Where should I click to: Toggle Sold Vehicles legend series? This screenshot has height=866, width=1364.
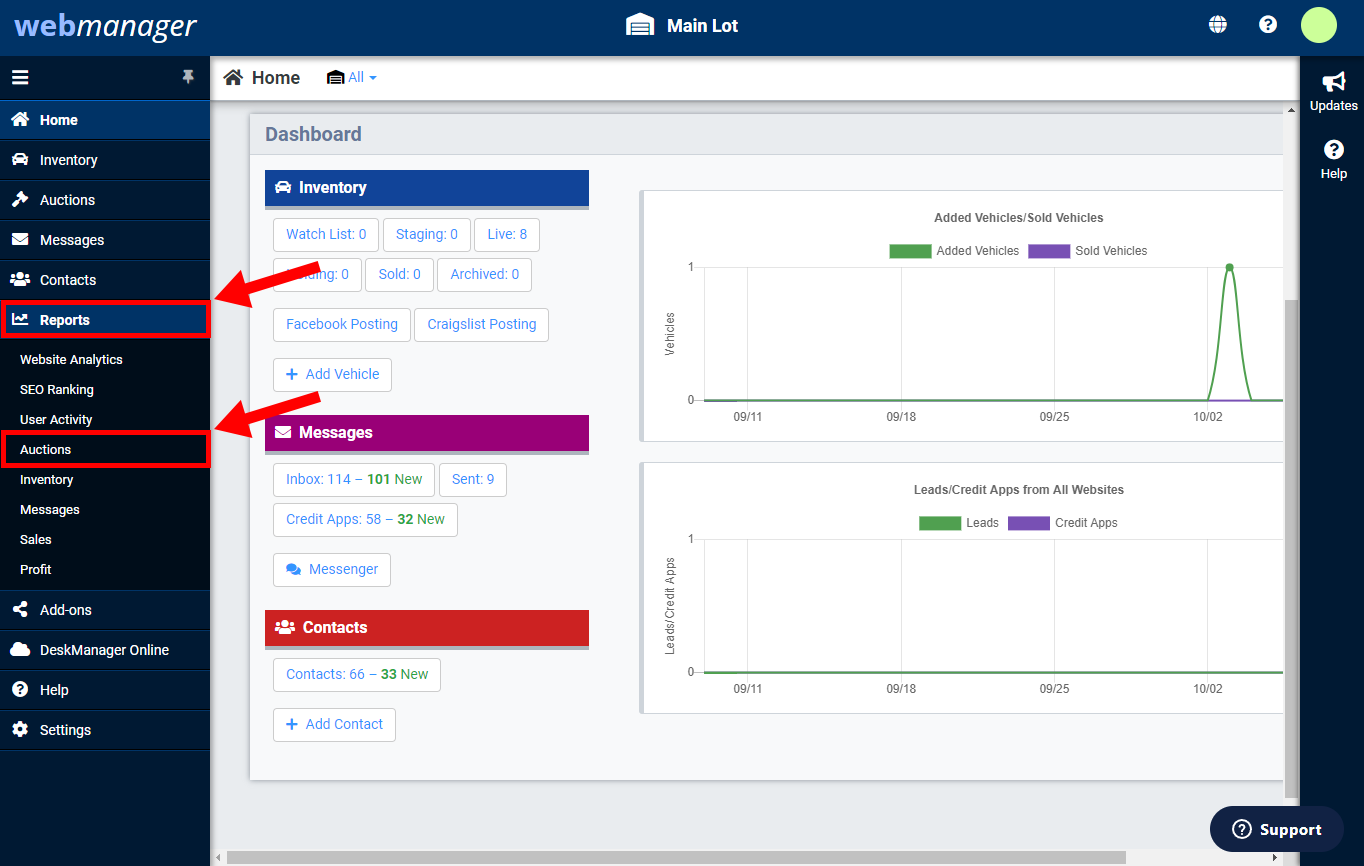pyautogui.click(x=1087, y=251)
